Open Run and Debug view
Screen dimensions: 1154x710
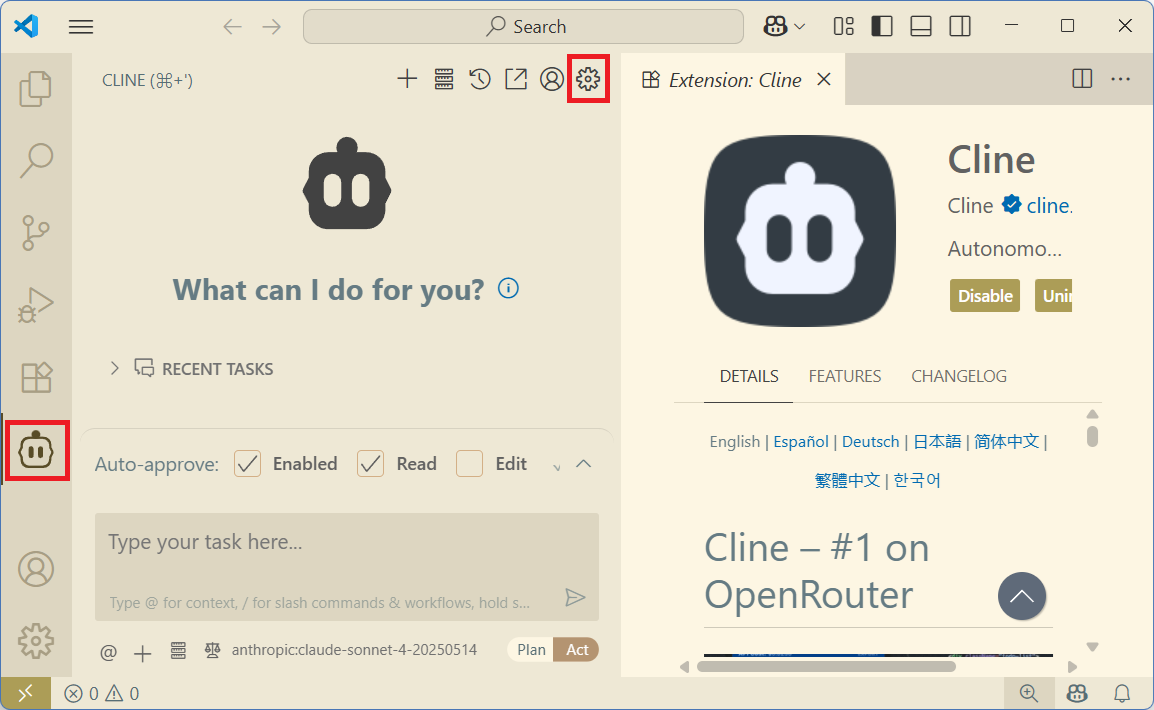coord(36,305)
